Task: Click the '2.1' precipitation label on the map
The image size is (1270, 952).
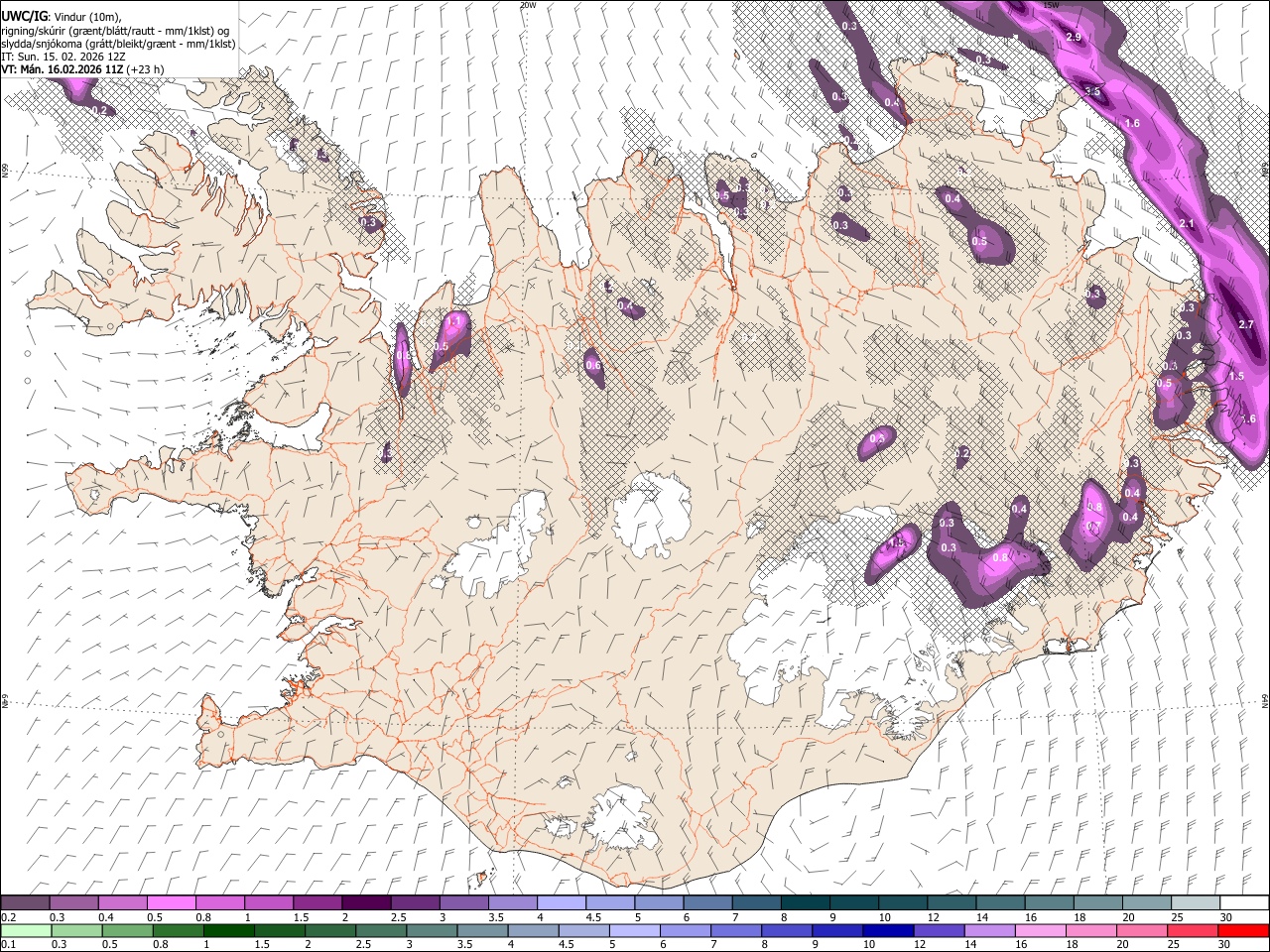Action: click(1187, 224)
